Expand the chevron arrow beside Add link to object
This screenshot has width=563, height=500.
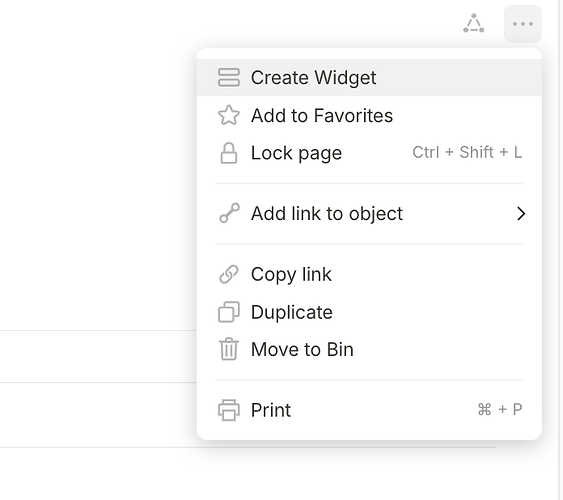[x=521, y=214]
